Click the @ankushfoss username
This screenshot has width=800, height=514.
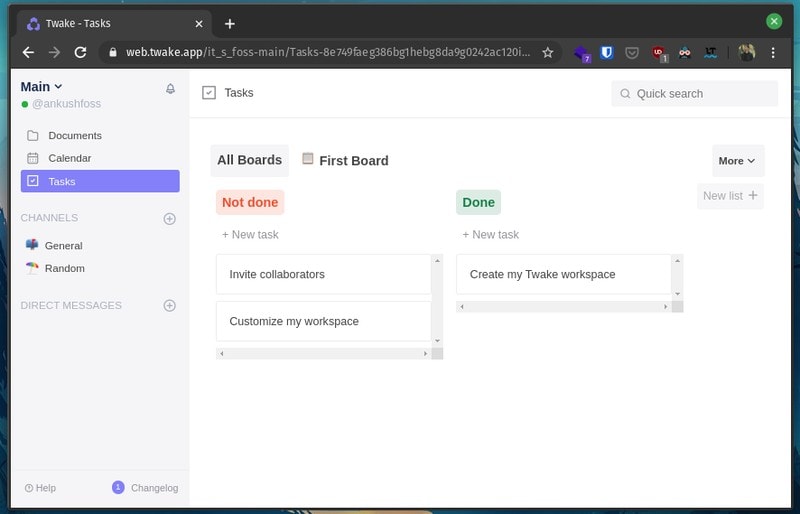(x=66, y=104)
